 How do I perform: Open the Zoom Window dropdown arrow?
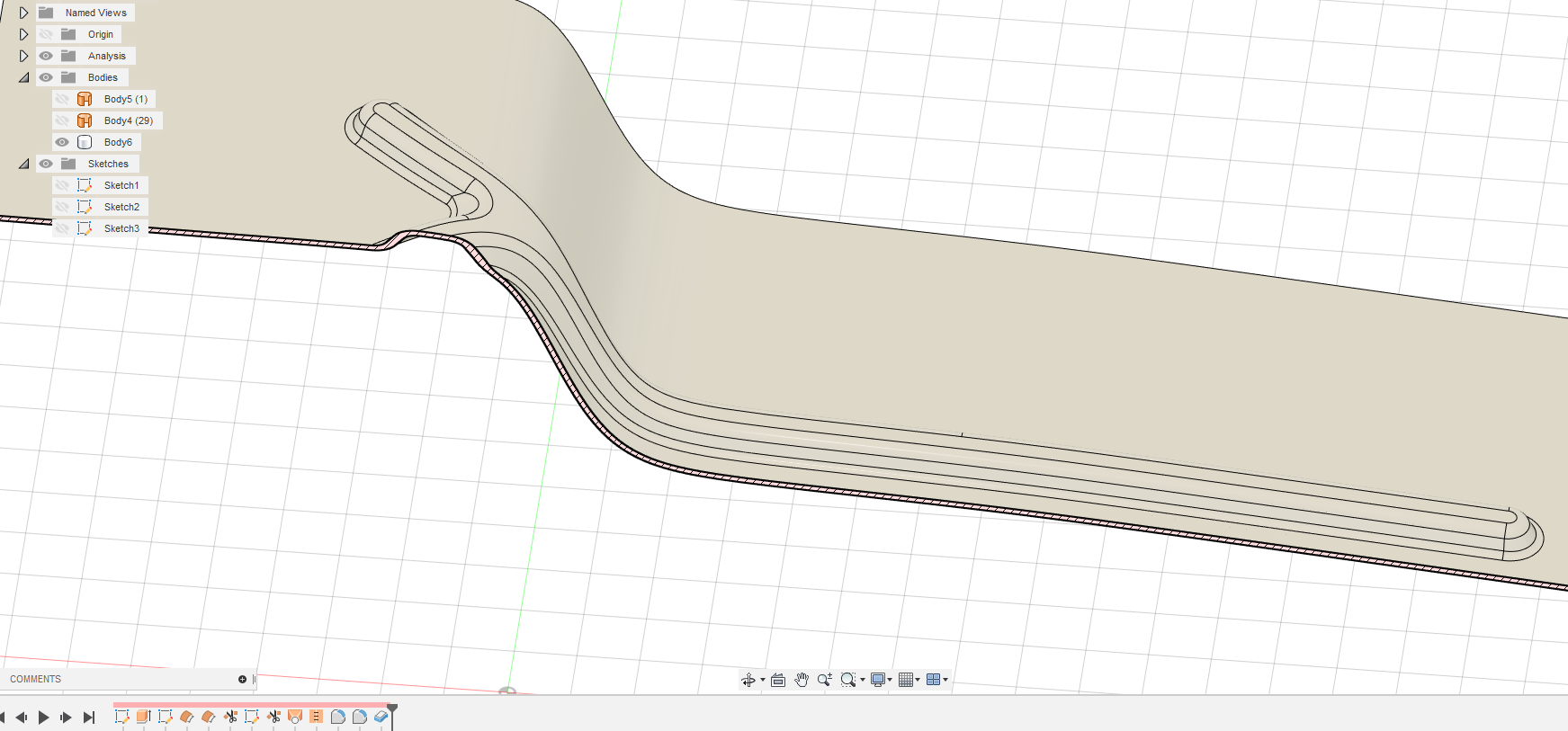(x=863, y=680)
